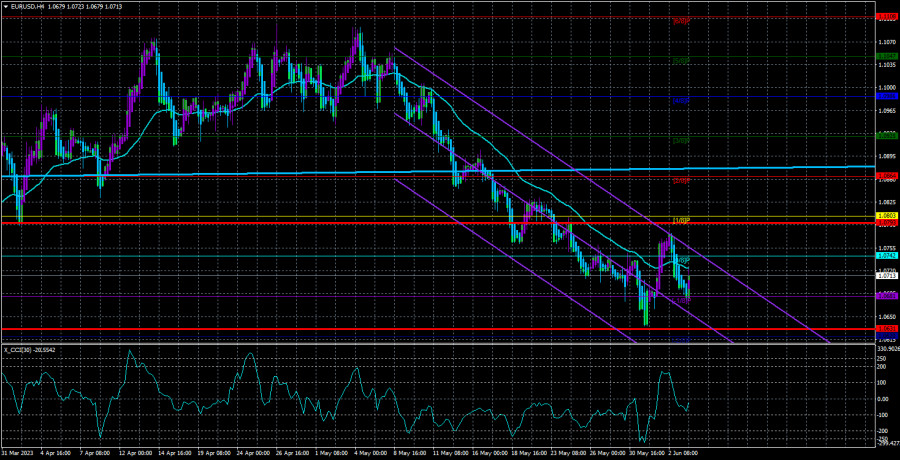This screenshot has width=900, height=460.
Task: Click the red 1.0864 price label
Action: [888, 174]
